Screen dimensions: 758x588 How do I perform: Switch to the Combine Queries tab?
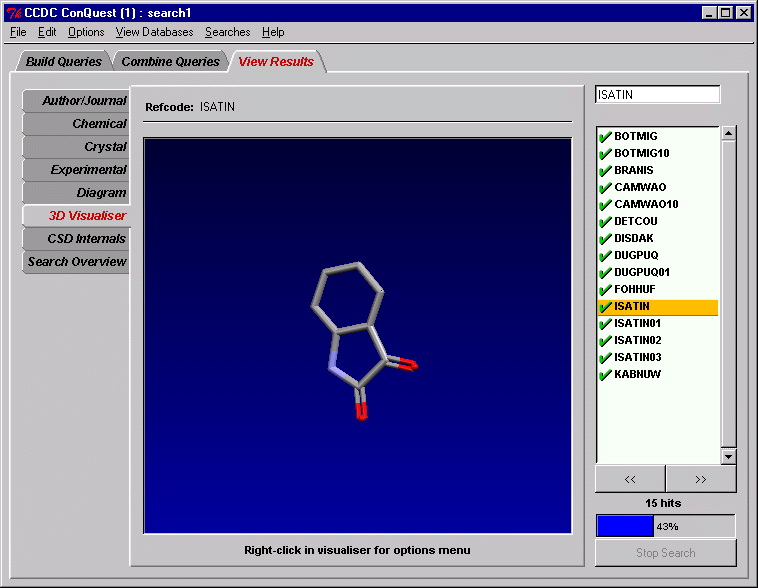click(170, 61)
